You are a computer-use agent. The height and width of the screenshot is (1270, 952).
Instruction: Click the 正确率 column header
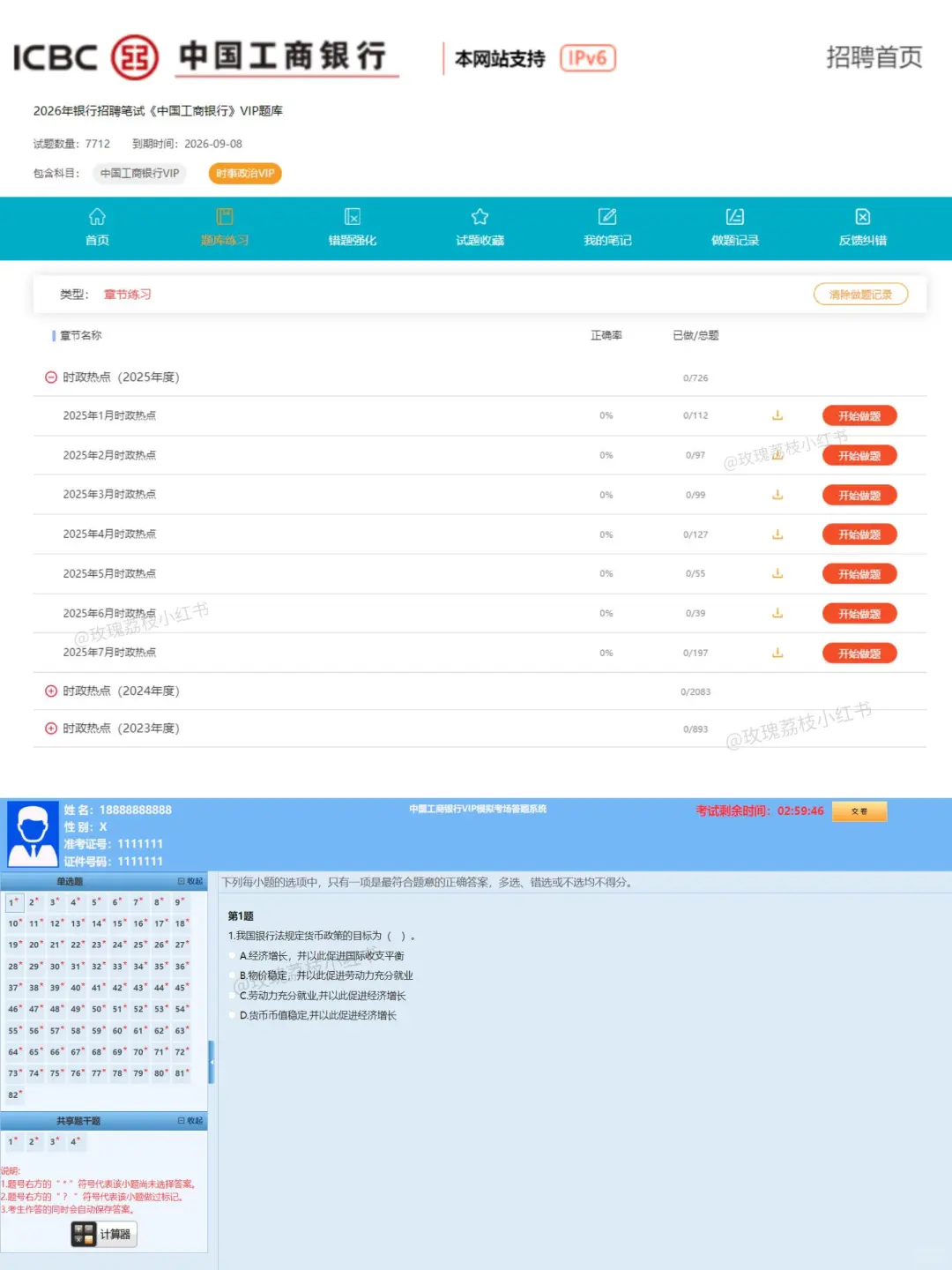[606, 335]
